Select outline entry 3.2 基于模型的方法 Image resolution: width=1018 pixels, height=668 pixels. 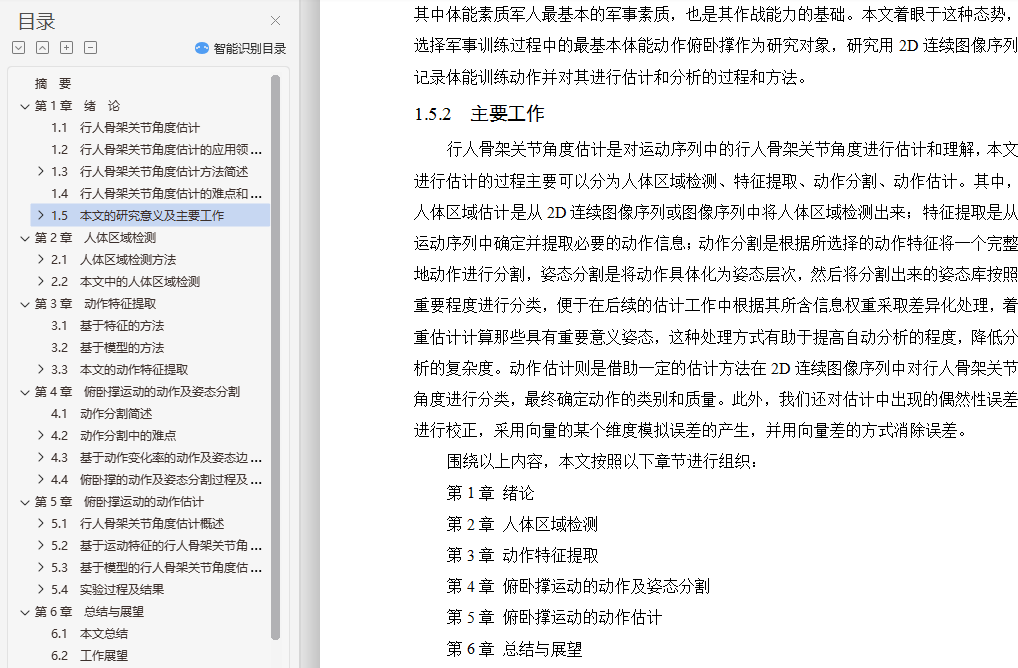108,348
